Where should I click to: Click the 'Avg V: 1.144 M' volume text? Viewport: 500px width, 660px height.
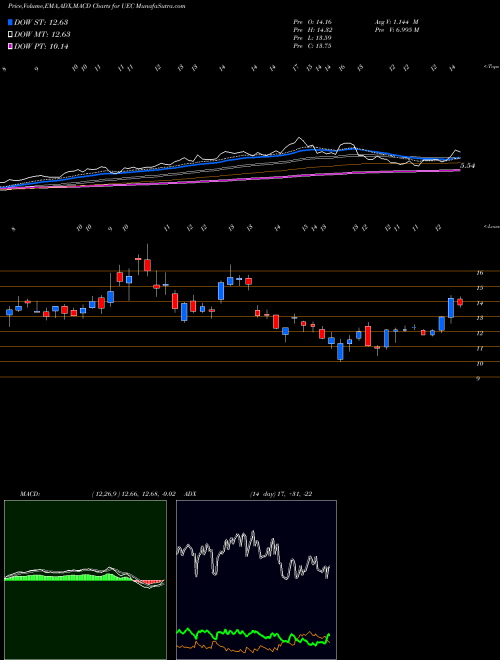coord(396,21)
